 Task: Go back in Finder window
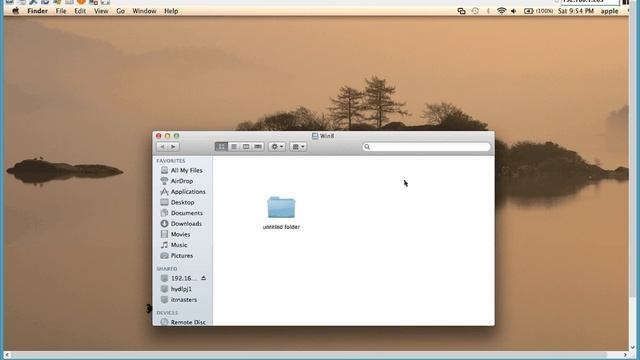(x=162, y=147)
